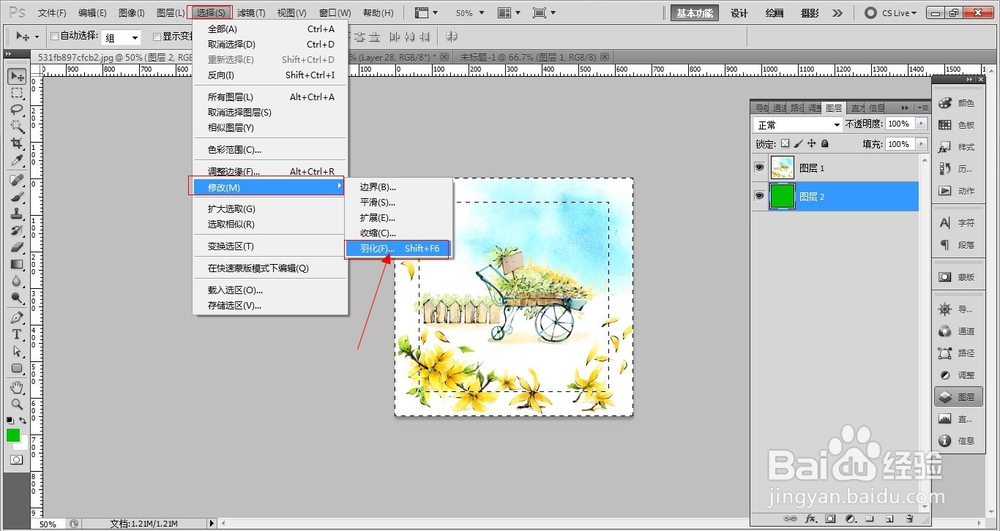
Task: Toggle 显示变换 show transform controls checkbox
Action: point(157,36)
